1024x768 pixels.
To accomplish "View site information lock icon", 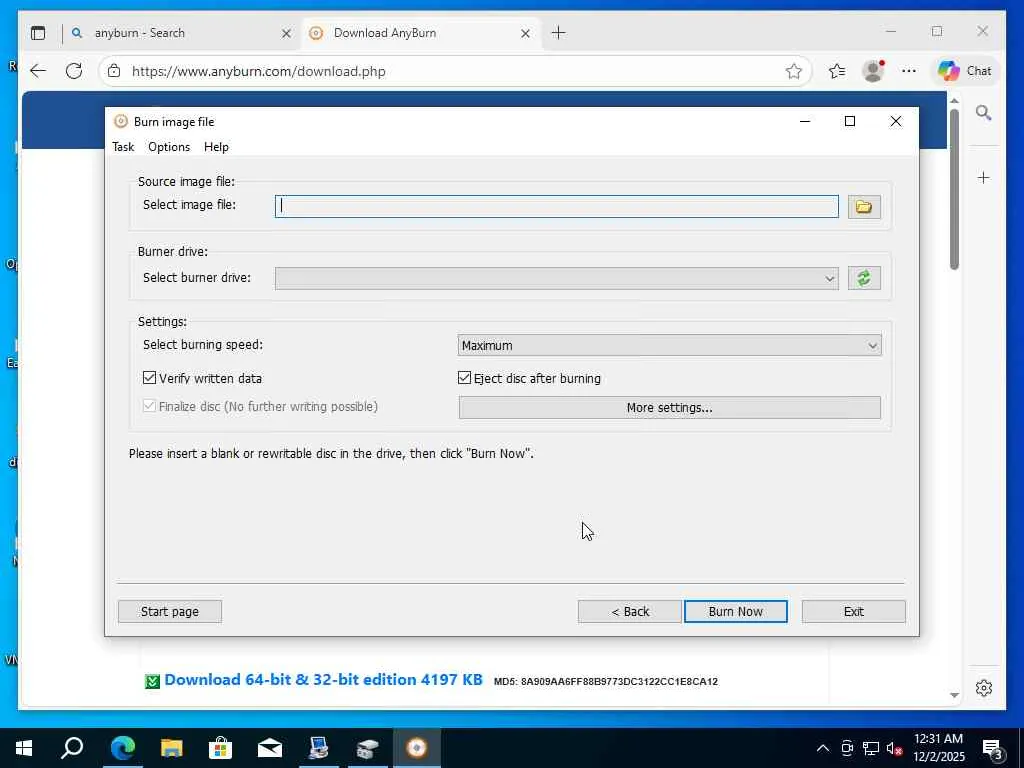I will coord(114,71).
